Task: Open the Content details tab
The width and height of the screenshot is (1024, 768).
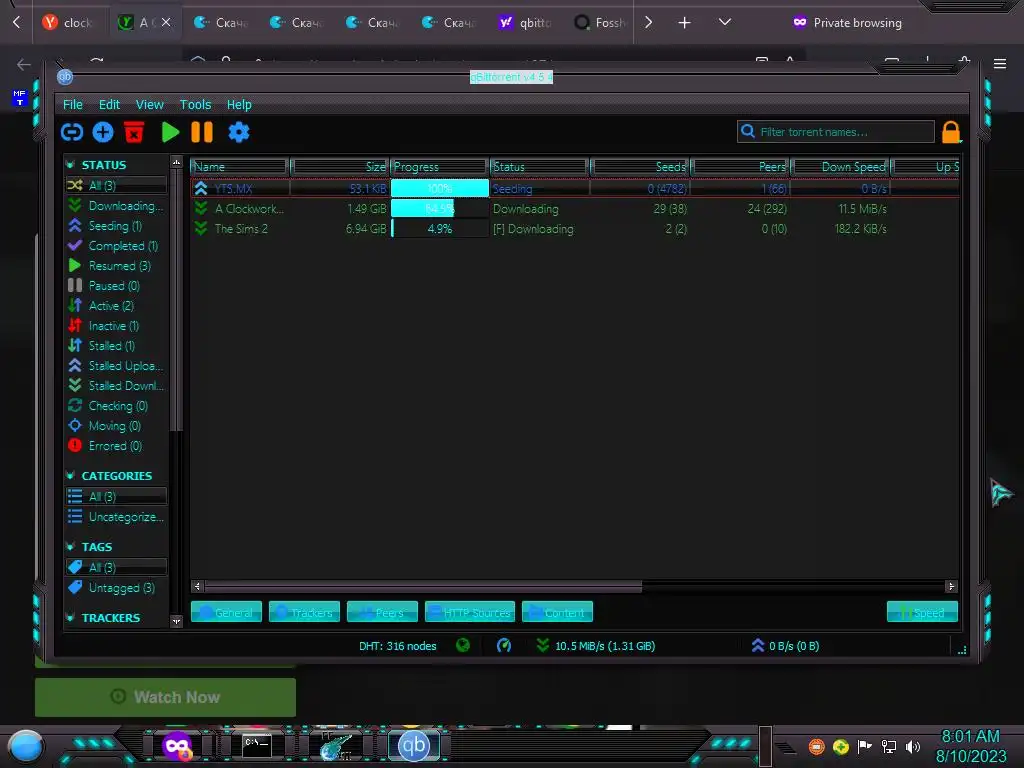Action: pos(557,612)
